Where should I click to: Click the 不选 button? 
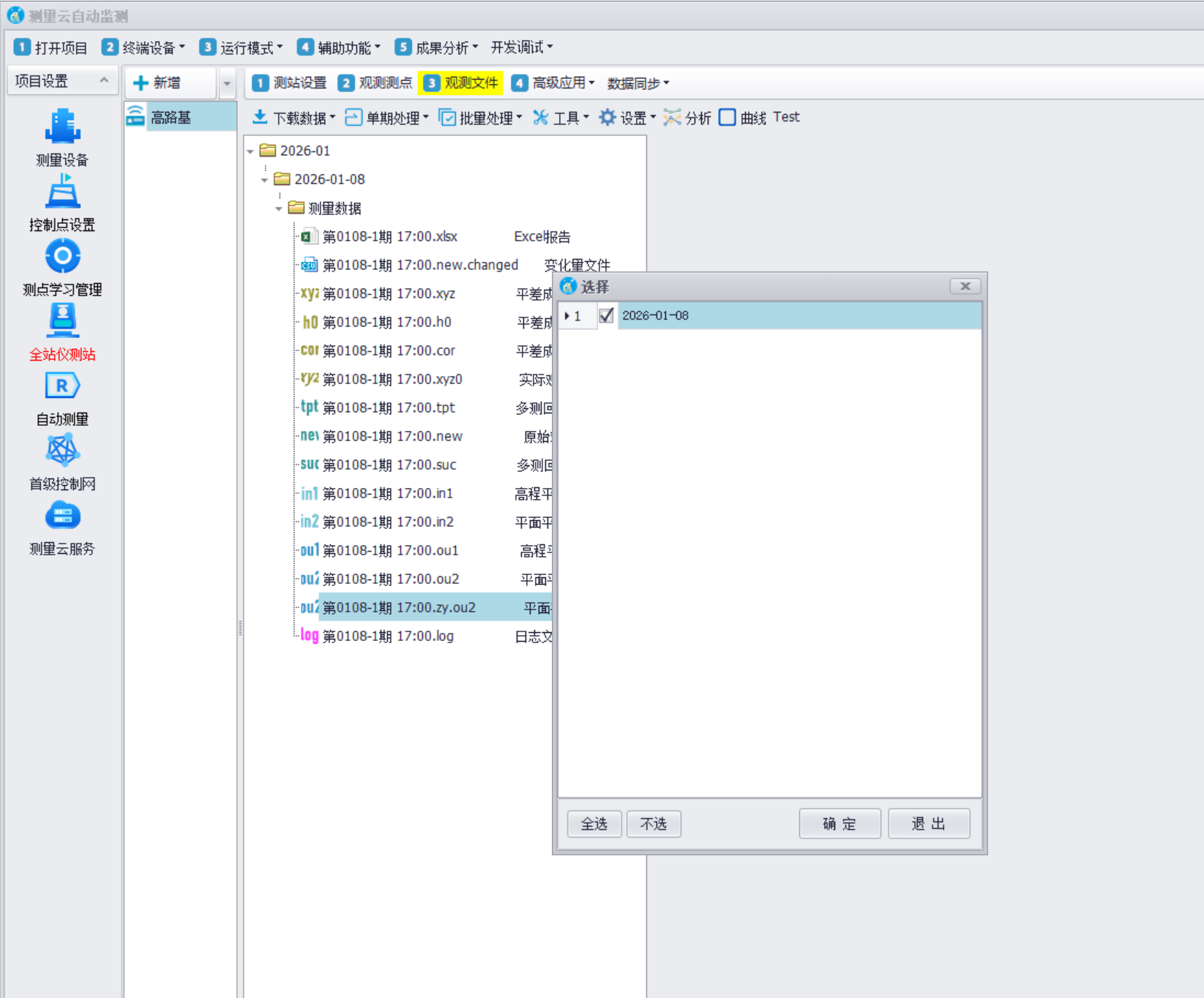(x=653, y=824)
